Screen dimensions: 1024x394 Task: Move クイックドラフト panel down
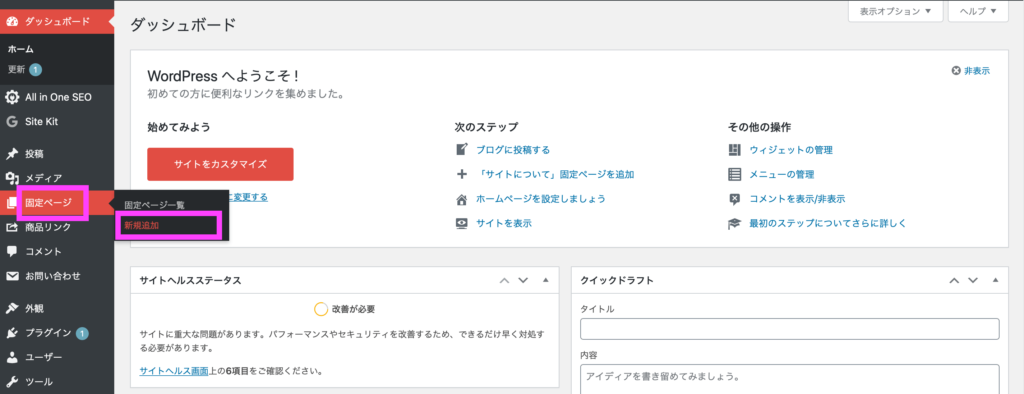[x=973, y=280]
